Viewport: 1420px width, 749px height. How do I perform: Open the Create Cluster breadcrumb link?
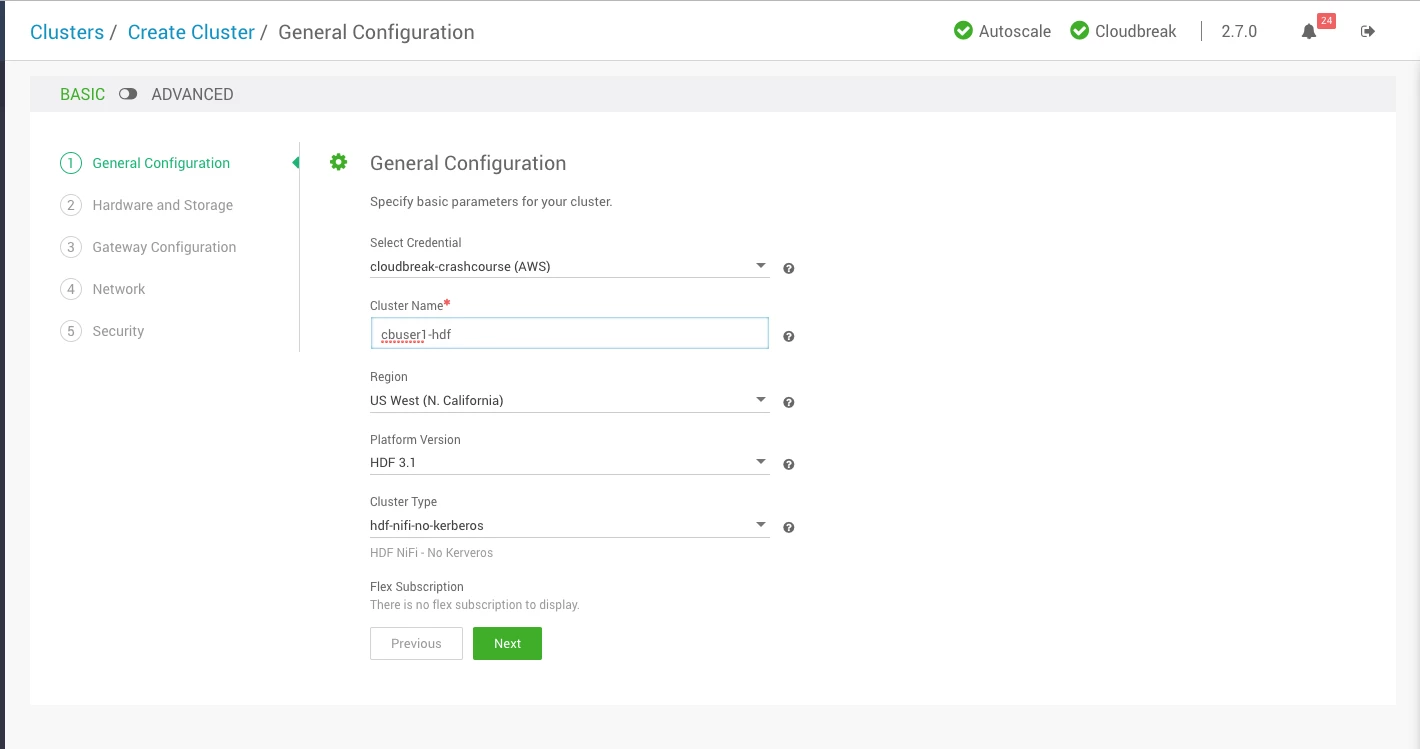click(x=191, y=32)
